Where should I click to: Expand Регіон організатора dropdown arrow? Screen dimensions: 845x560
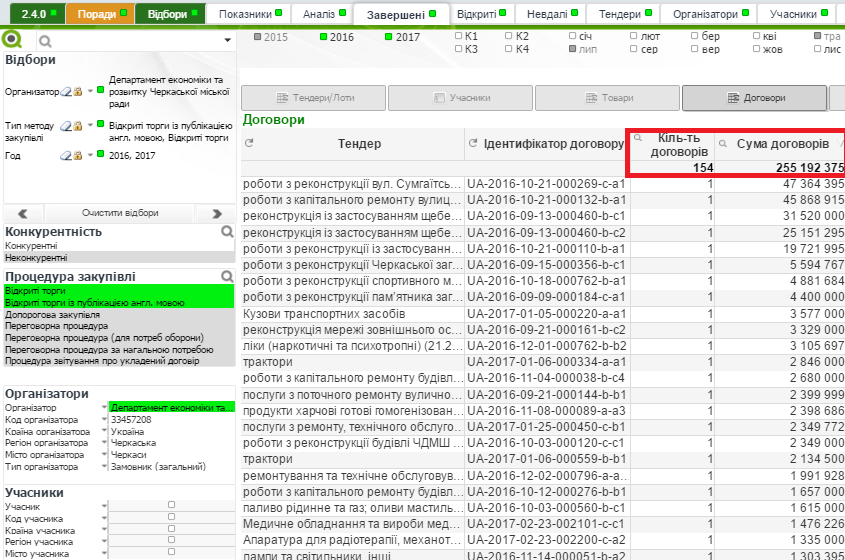click(104, 444)
